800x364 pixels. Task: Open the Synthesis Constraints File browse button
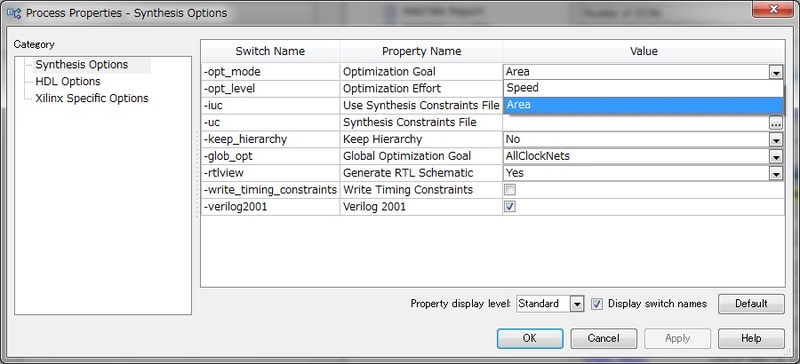(776, 123)
